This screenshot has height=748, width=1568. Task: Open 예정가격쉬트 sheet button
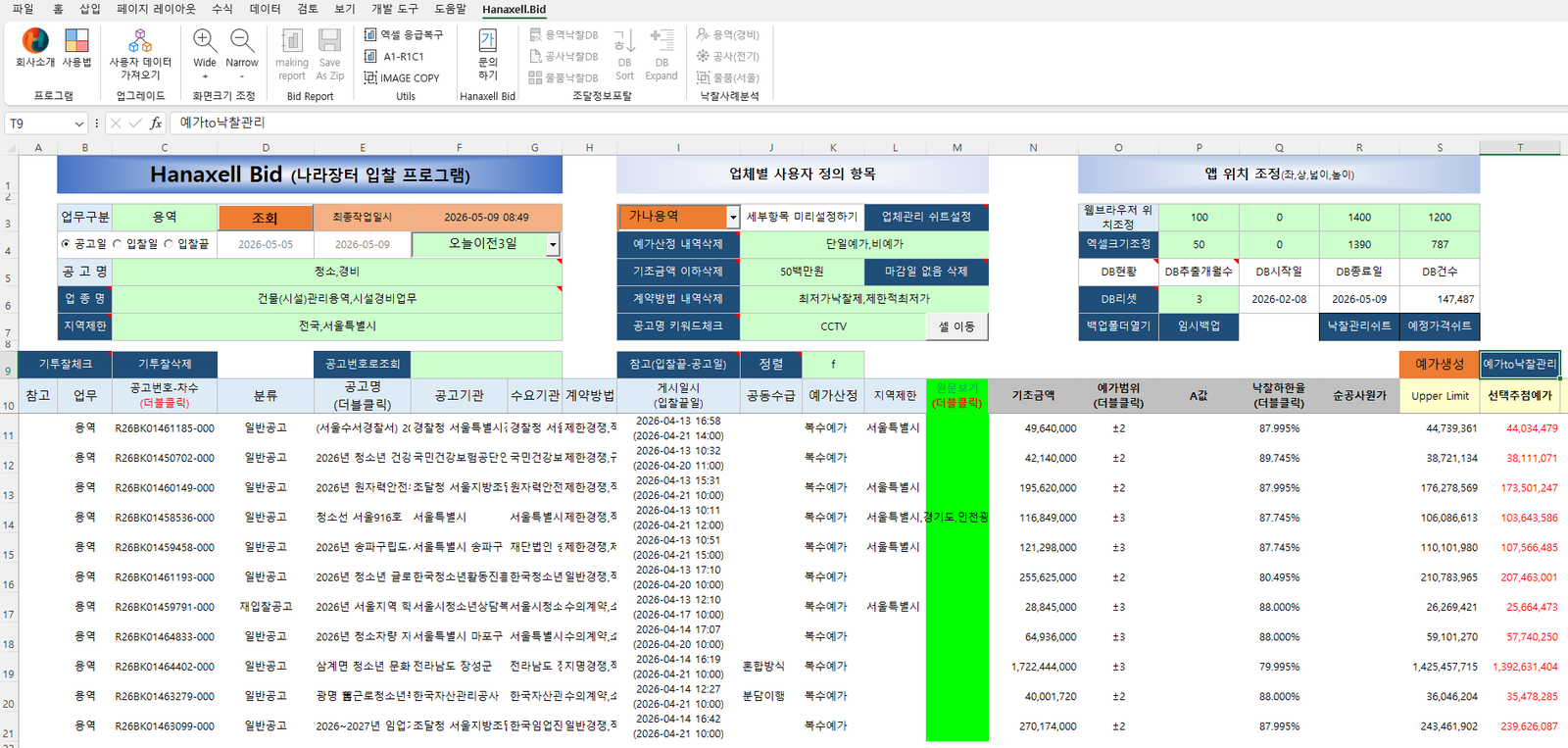pyautogui.click(x=1440, y=326)
